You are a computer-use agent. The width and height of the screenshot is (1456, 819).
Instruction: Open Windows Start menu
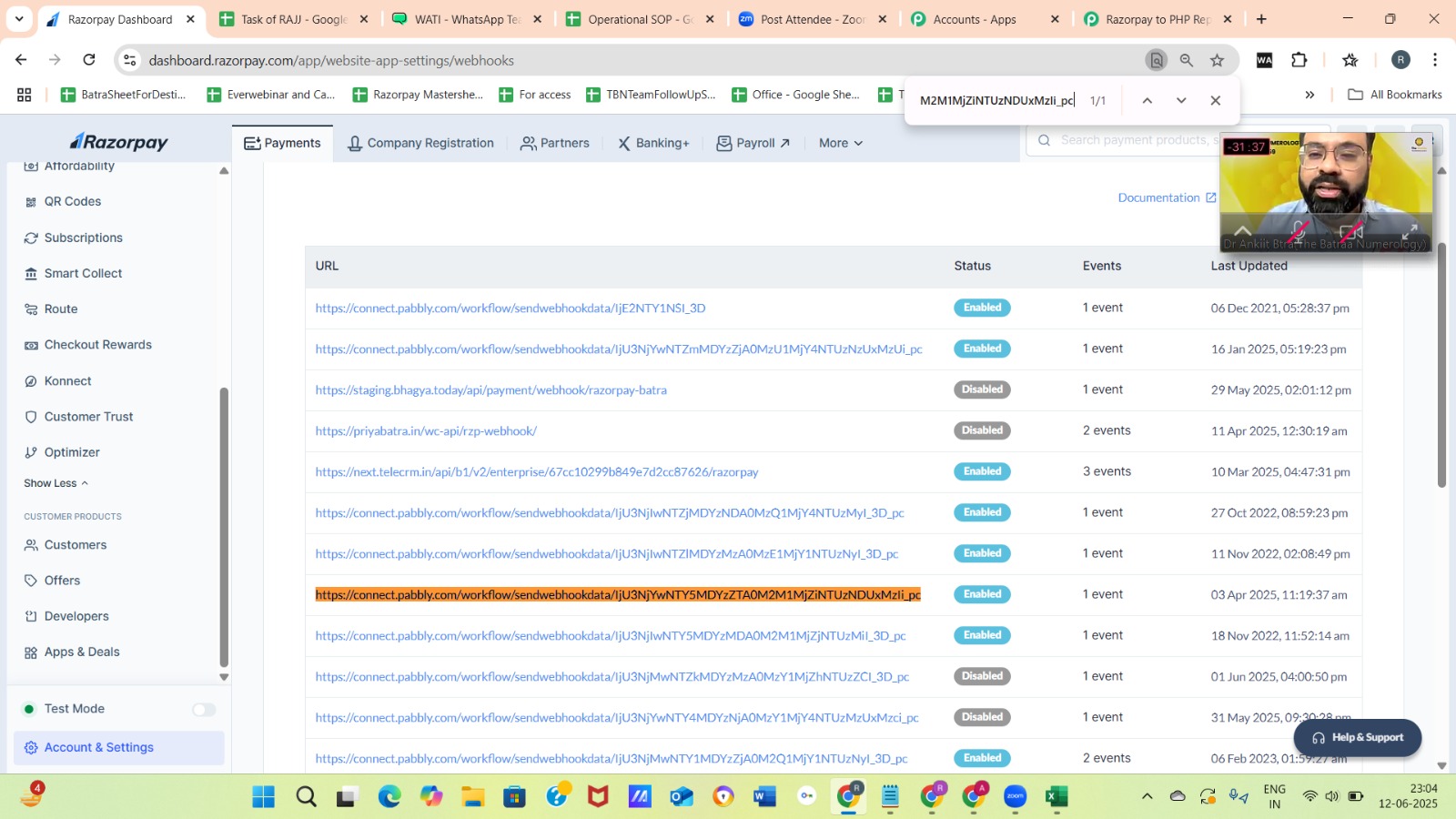pyautogui.click(x=264, y=797)
